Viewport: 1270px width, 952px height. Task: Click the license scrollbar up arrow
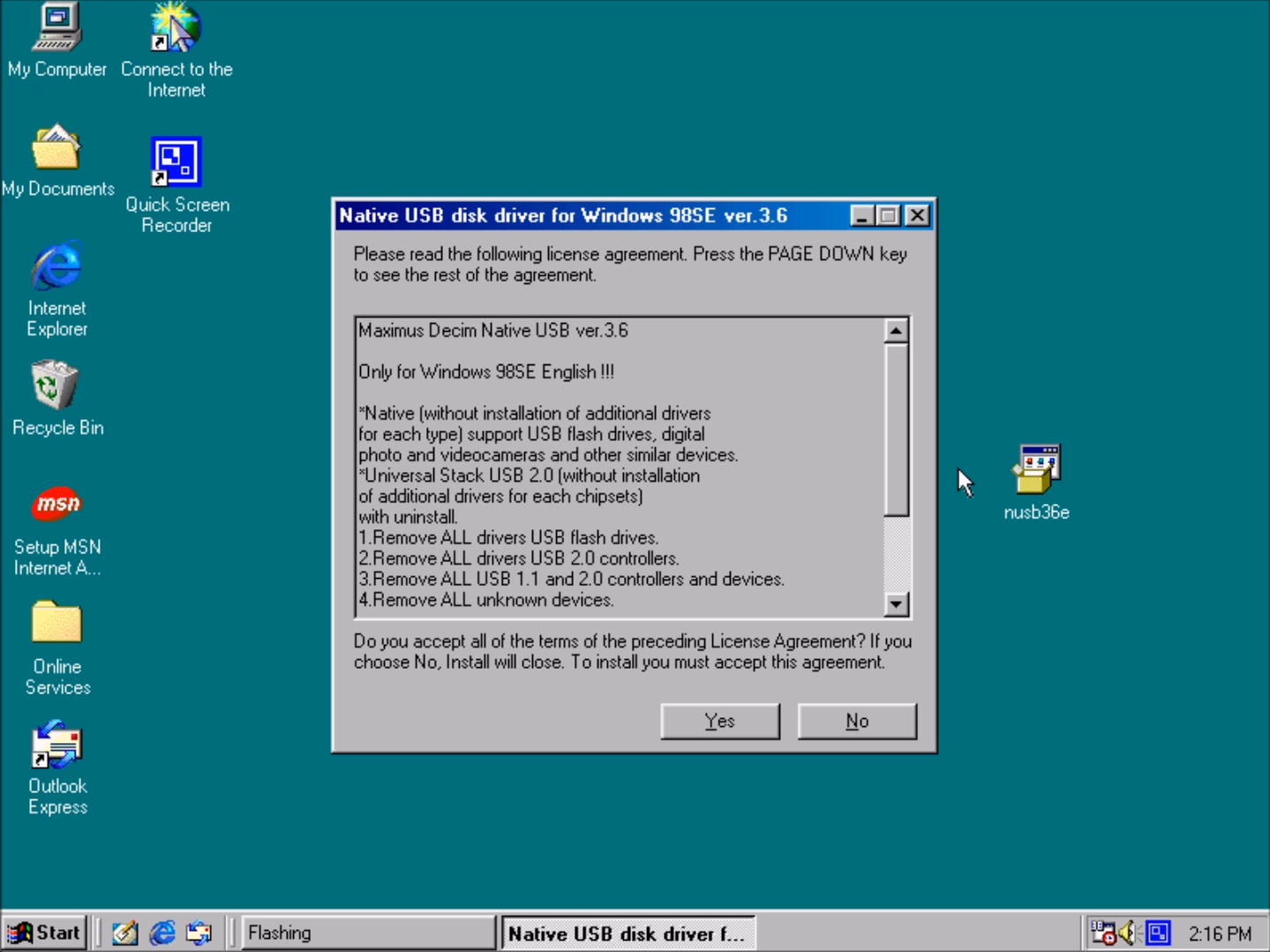(x=897, y=331)
